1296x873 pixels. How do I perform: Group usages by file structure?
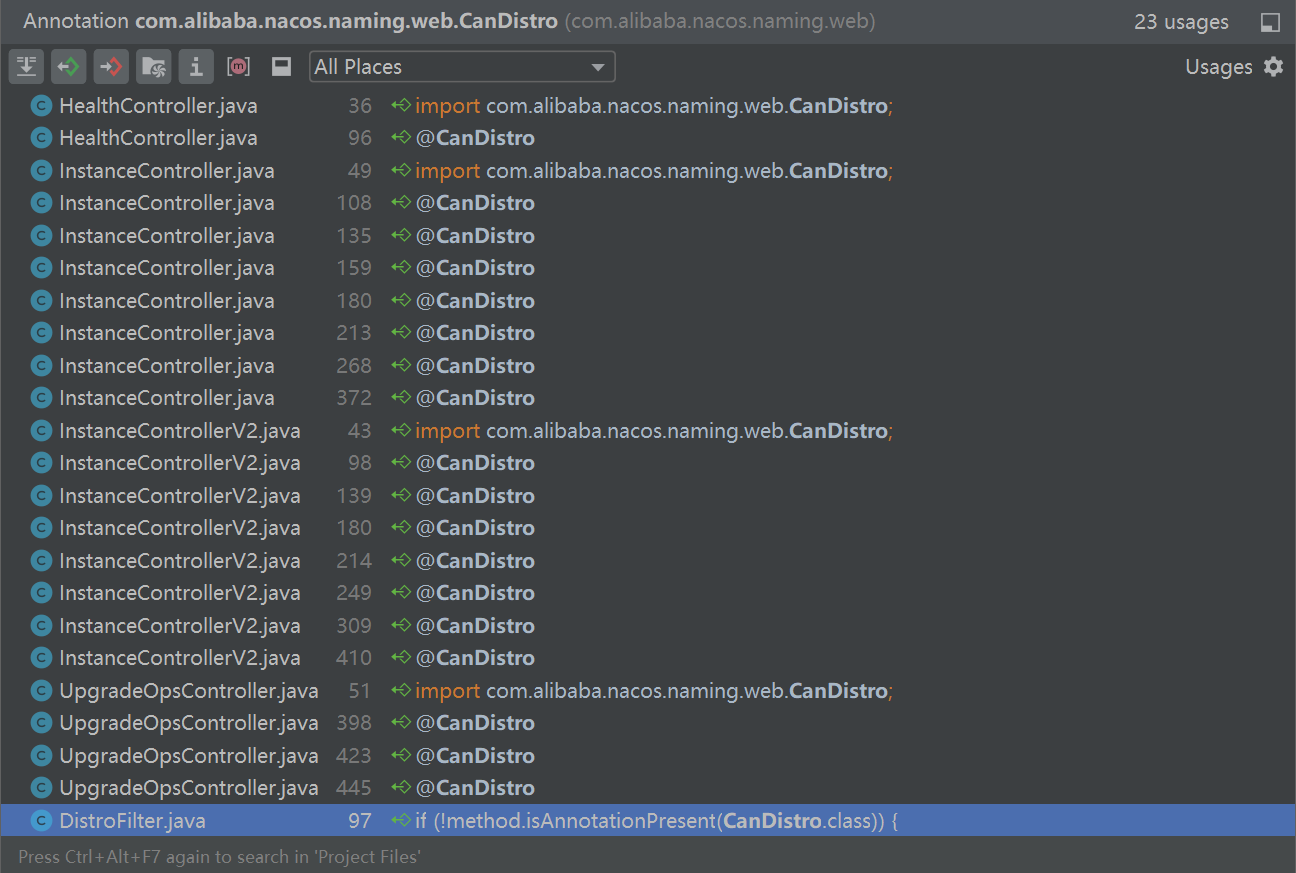(x=153, y=66)
